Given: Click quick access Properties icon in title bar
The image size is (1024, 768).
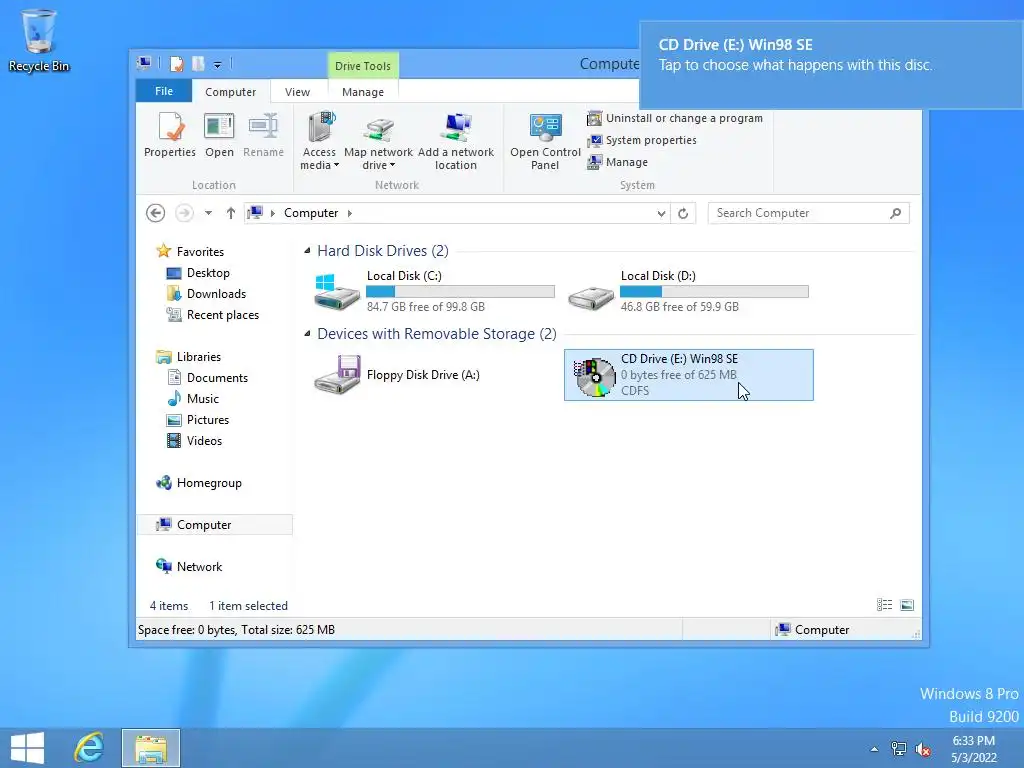Looking at the screenshot, I should [x=176, y=63].
